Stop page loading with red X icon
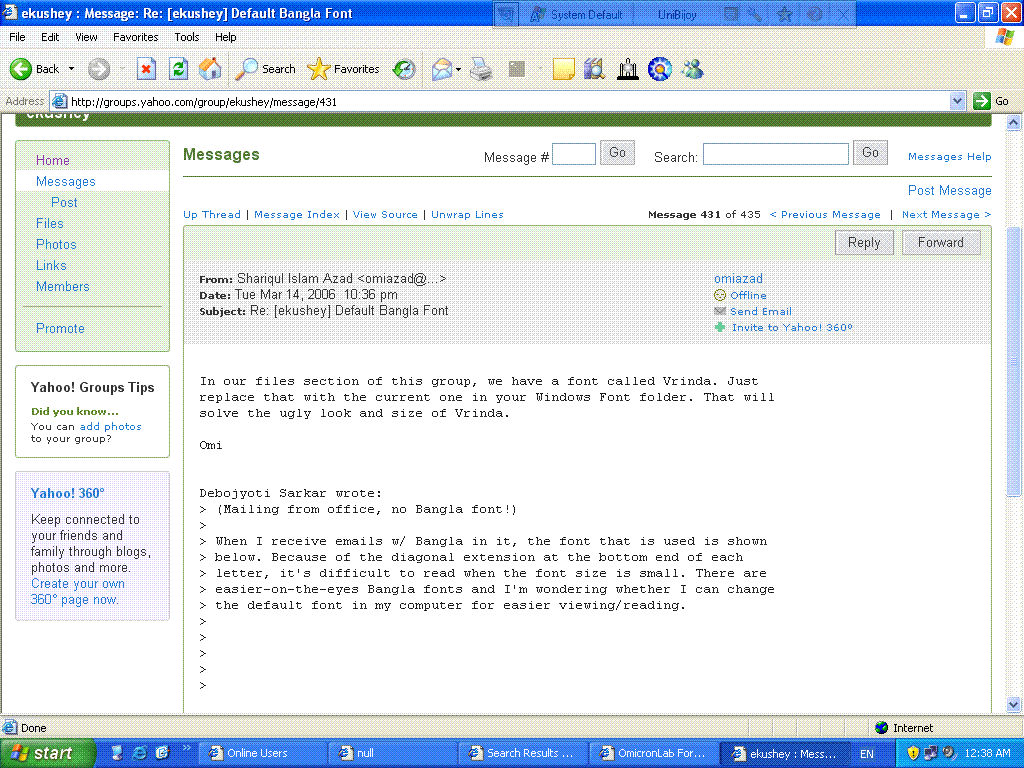 click(x=146, y=69)
